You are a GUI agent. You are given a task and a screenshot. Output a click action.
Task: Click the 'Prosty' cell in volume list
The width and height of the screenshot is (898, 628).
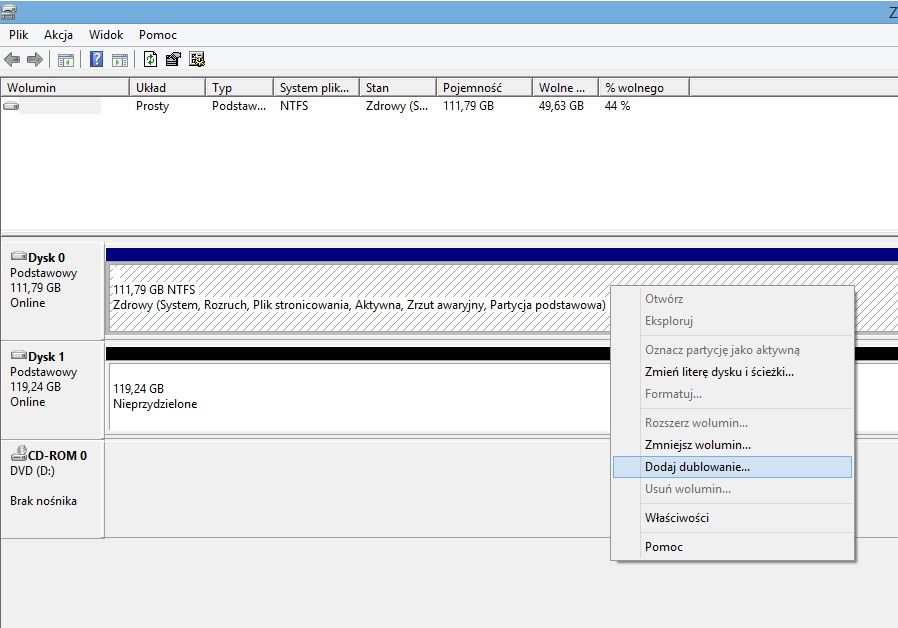152,106
